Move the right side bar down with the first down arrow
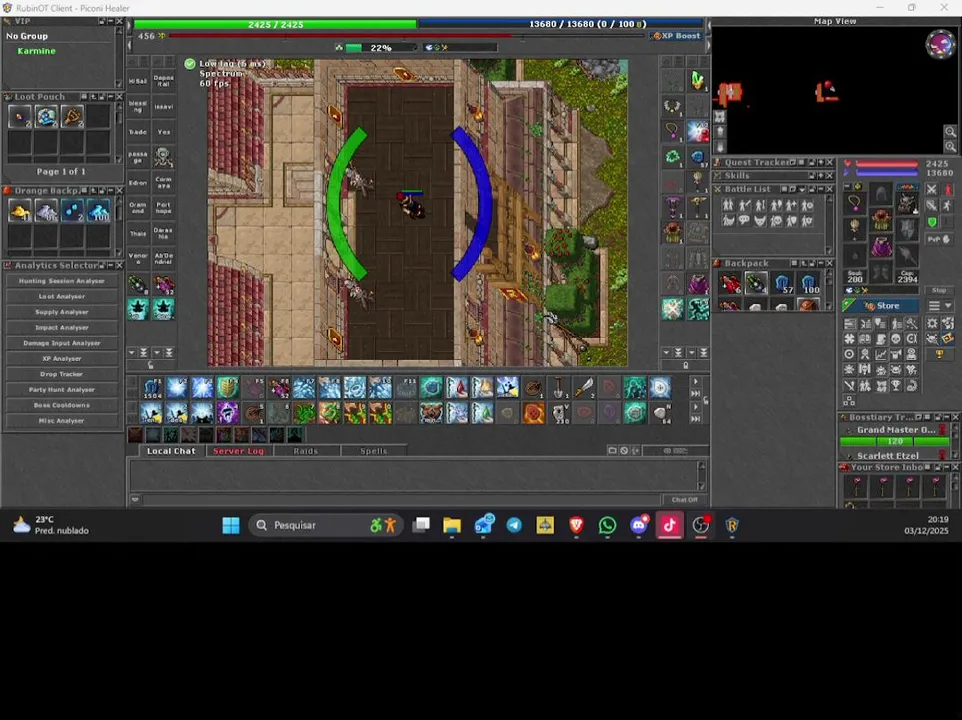 (x=666, y=353)
